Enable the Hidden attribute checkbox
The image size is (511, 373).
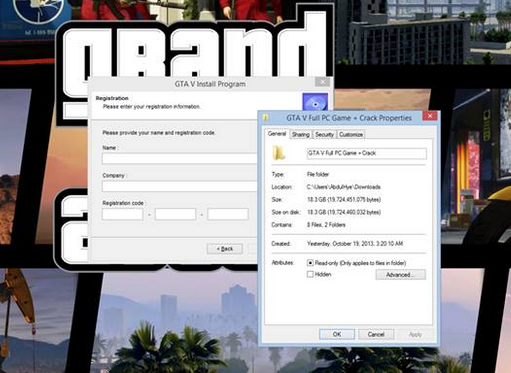(310, 274)
